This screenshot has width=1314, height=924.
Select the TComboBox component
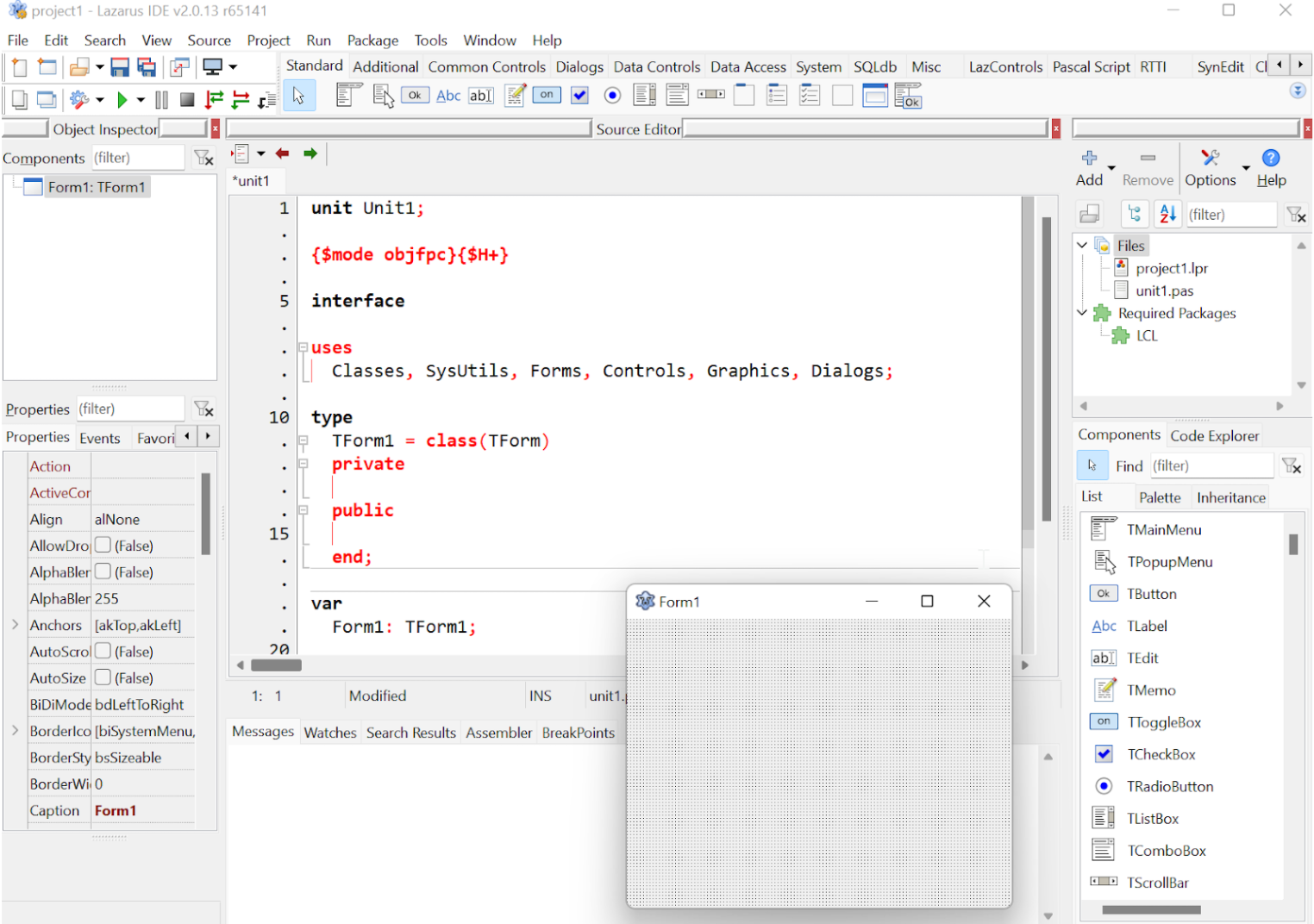[1167, 850]
